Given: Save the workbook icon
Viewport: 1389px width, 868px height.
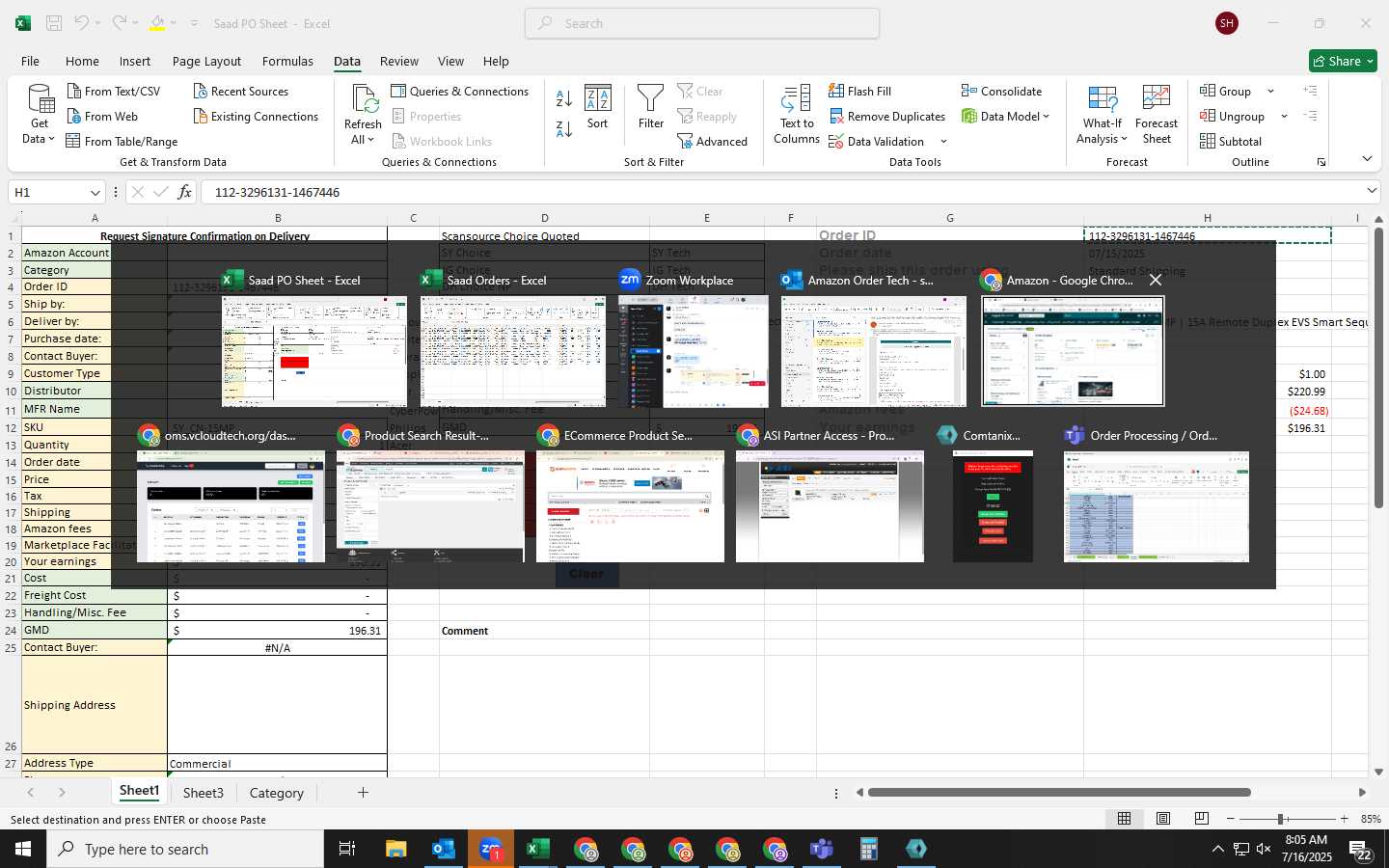Looking at the screenshot, I should click(x=54, y=23).
